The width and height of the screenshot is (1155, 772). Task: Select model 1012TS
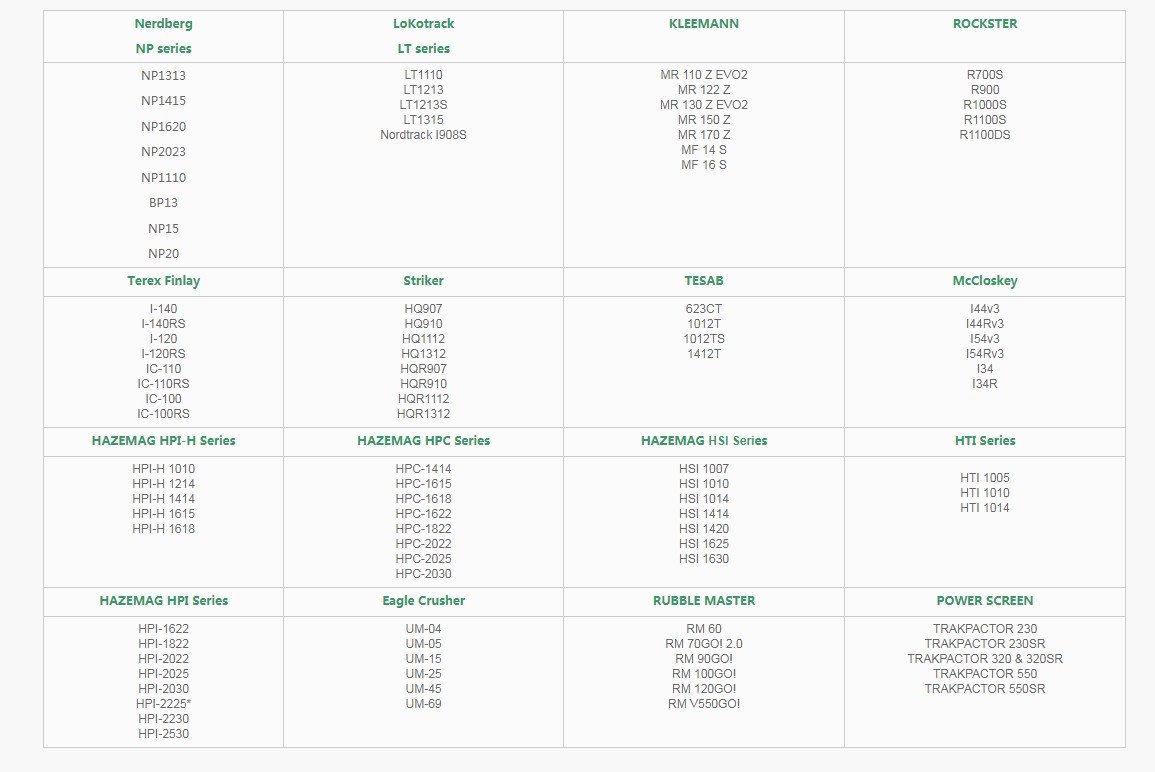[703, 339]
